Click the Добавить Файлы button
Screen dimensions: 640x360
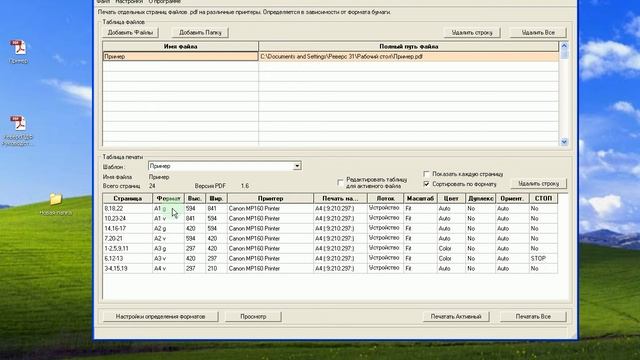click(x=130, y=32)
